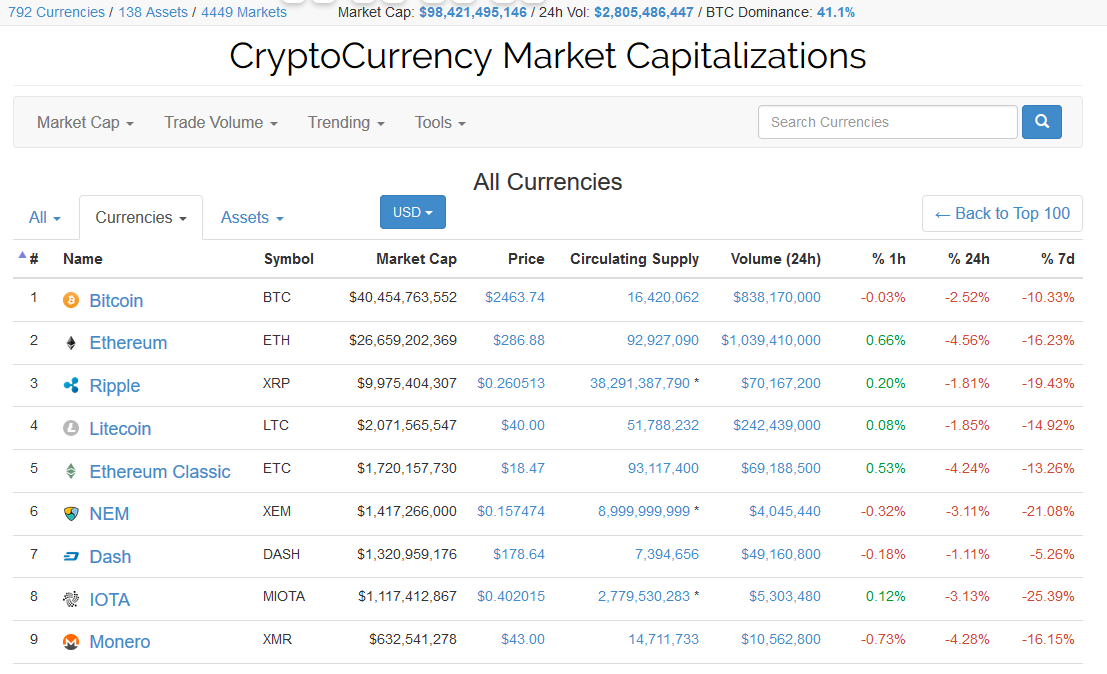
Task: Open the 792 Currencies link
Action: [x=56, y=12]
